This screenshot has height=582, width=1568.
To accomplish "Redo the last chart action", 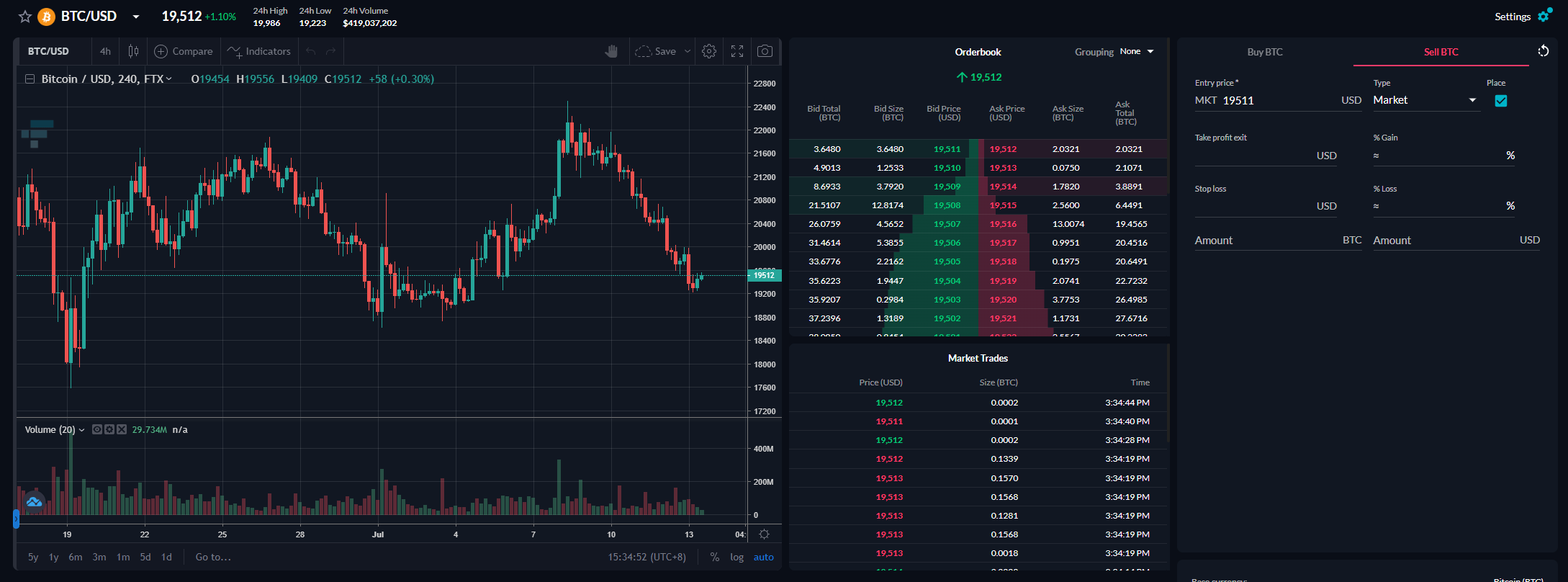I will [x=331, y=52].
